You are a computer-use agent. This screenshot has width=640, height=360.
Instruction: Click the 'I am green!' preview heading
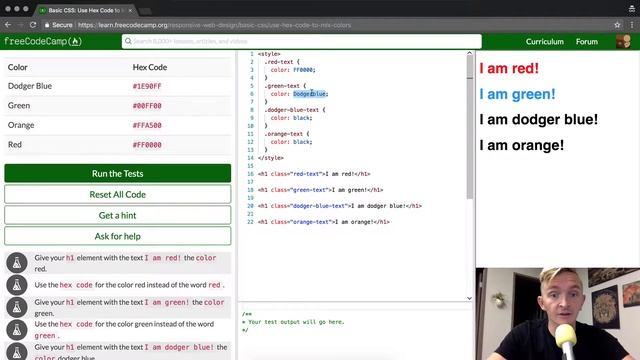point(517,94)
